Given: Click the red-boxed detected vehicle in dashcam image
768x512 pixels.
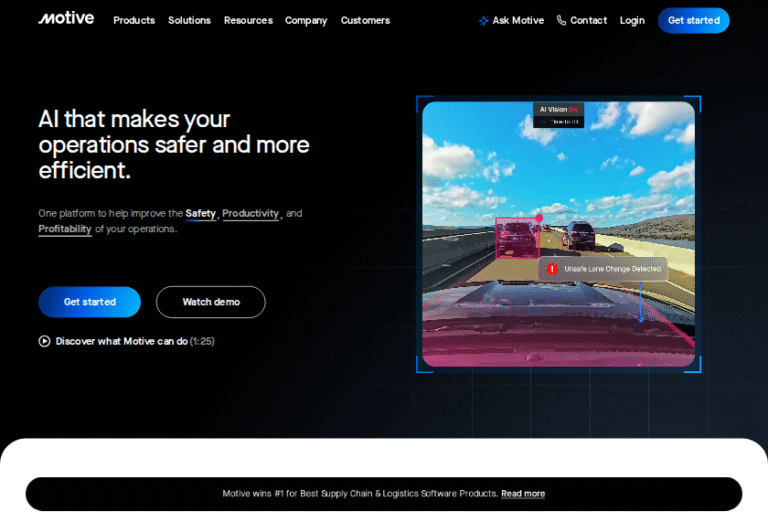Looking at the screenshot, I should [517, 239].
